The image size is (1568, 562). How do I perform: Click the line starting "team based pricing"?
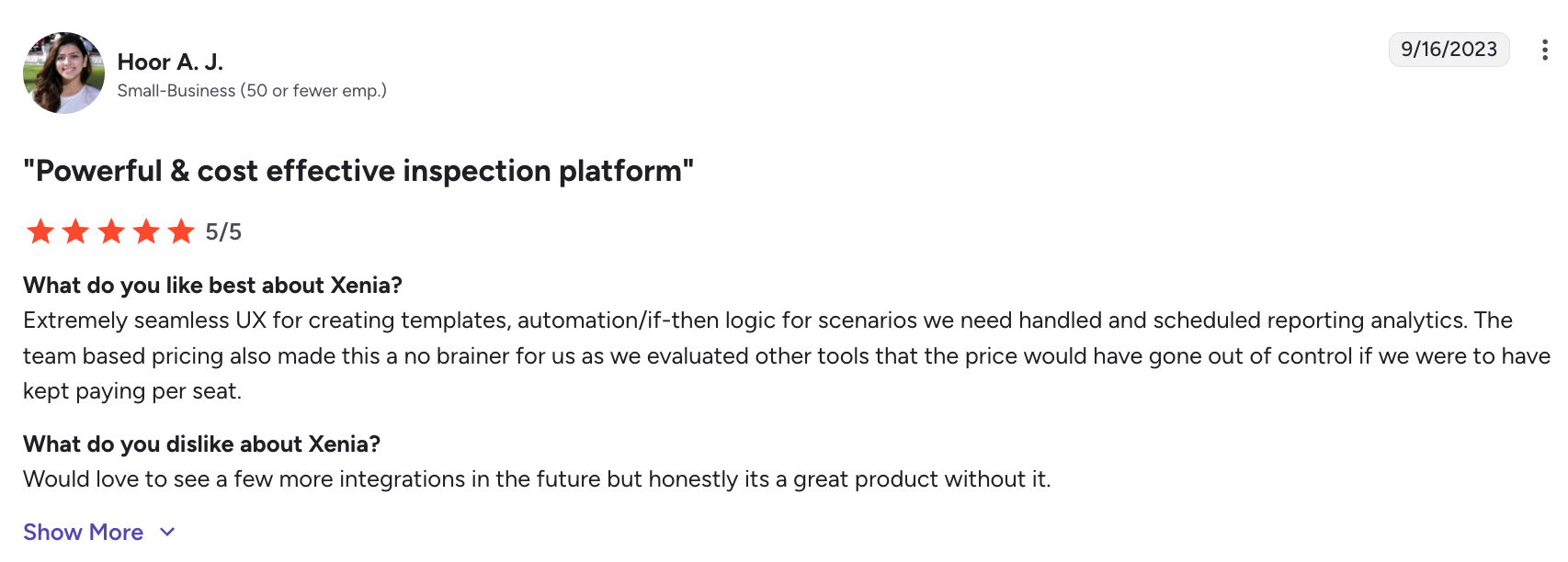[x=786, y=356]
